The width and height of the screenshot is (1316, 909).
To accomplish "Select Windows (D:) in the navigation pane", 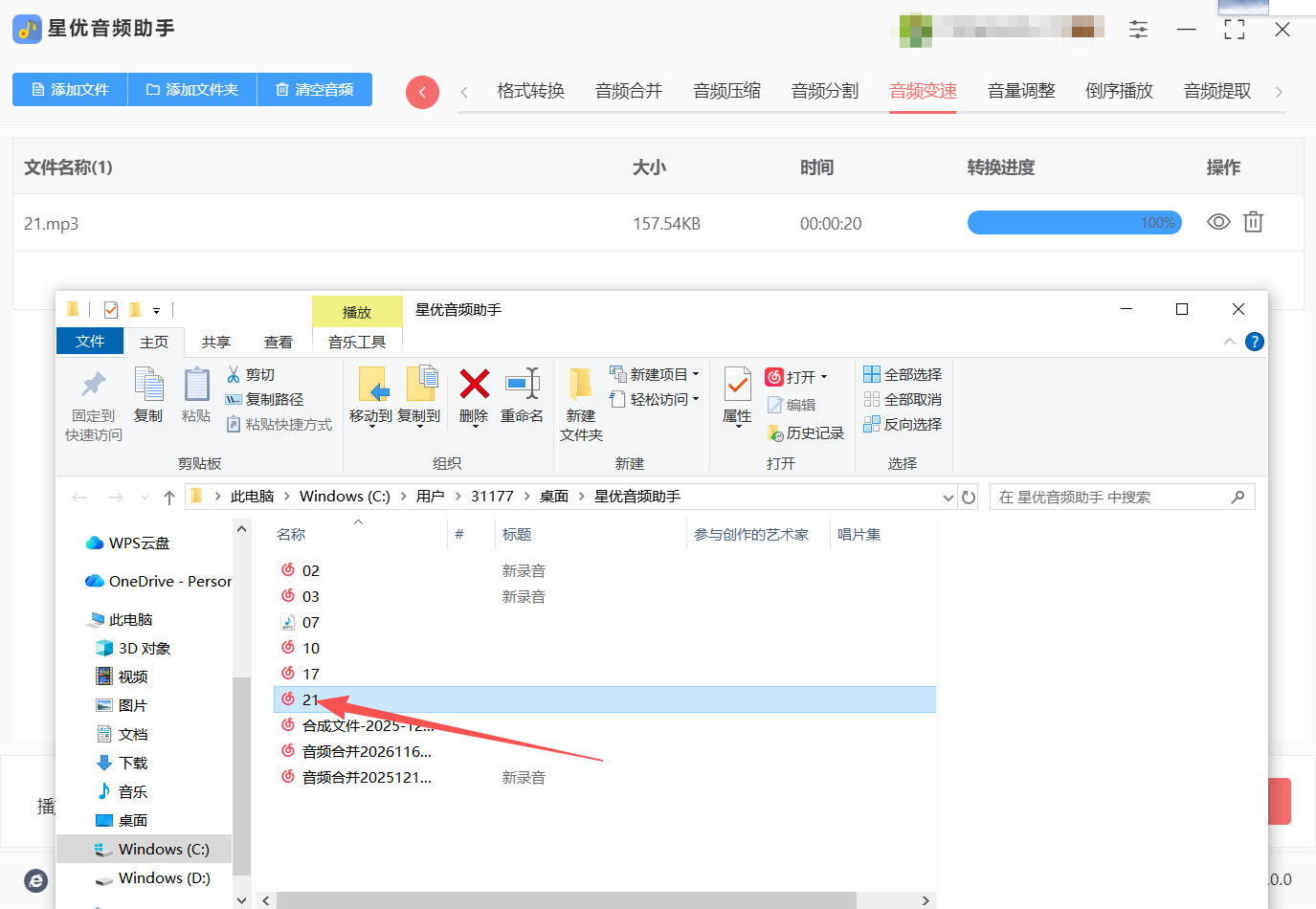I will click(164, 877).
